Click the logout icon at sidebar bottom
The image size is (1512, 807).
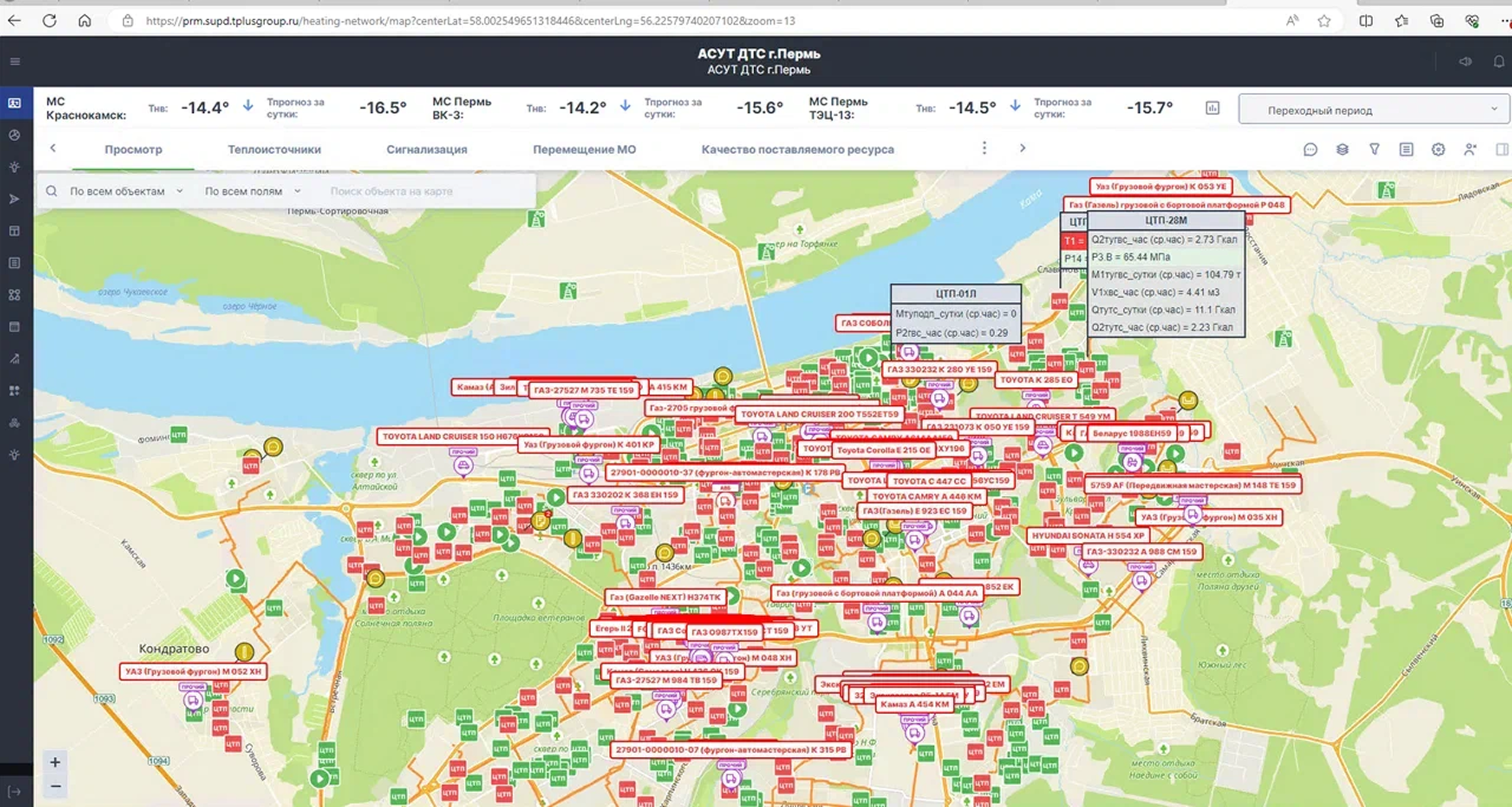point(15,792)
